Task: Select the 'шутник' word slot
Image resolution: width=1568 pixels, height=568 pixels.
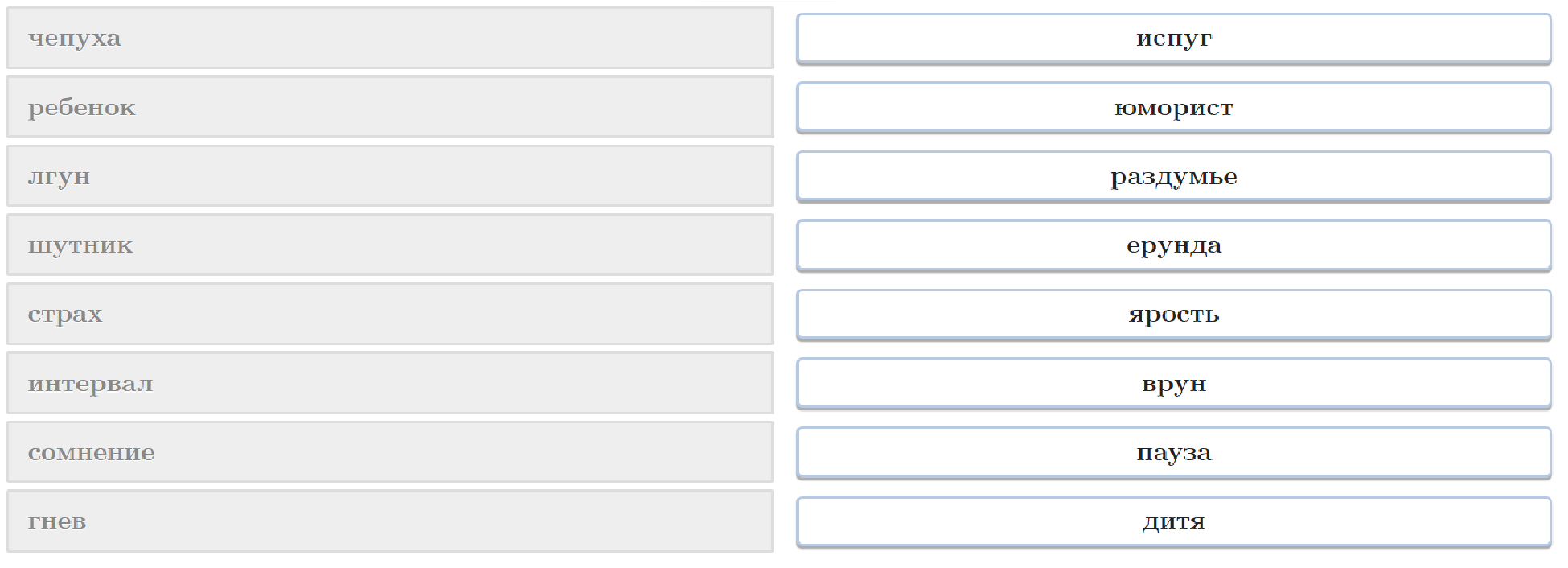Action: click(390, 245)
